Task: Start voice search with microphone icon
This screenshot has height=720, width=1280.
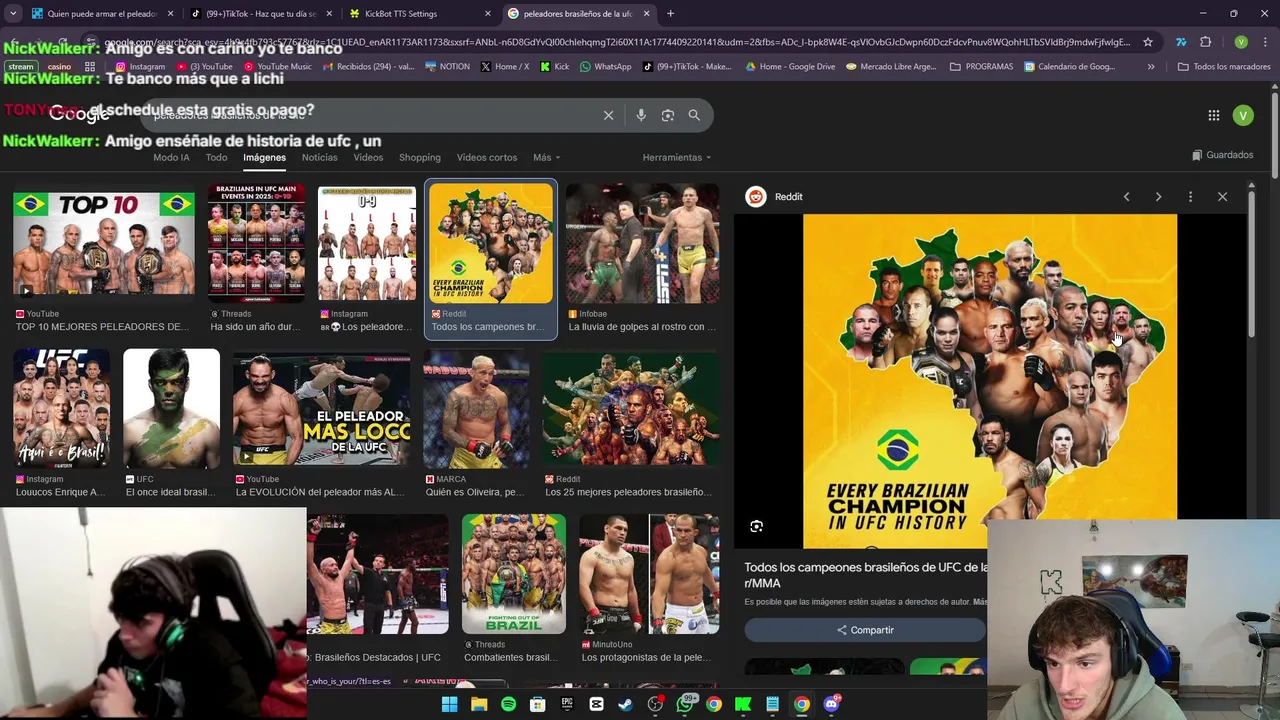Action: coord(641,115)
